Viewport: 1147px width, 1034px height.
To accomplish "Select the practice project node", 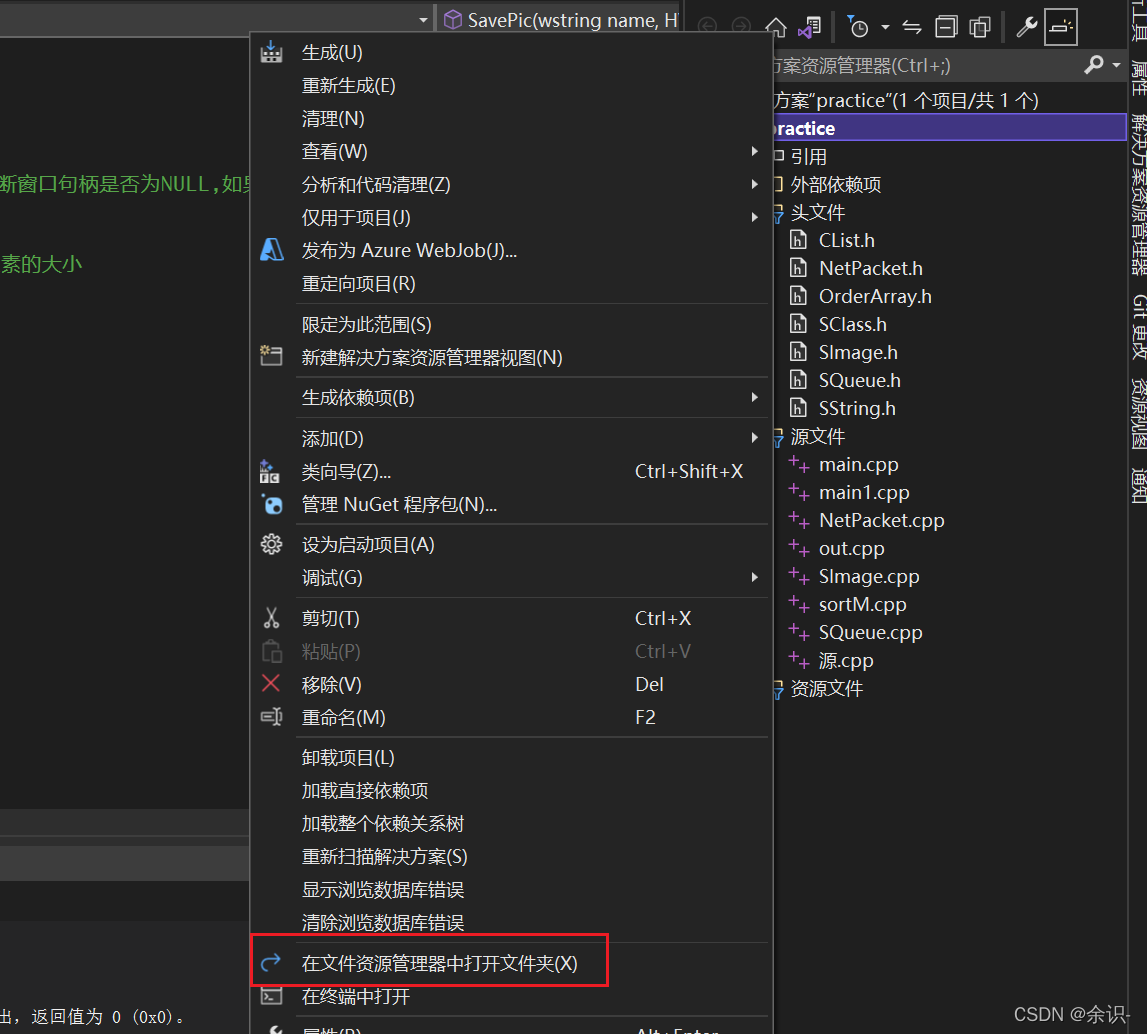I will pos(949,128).
